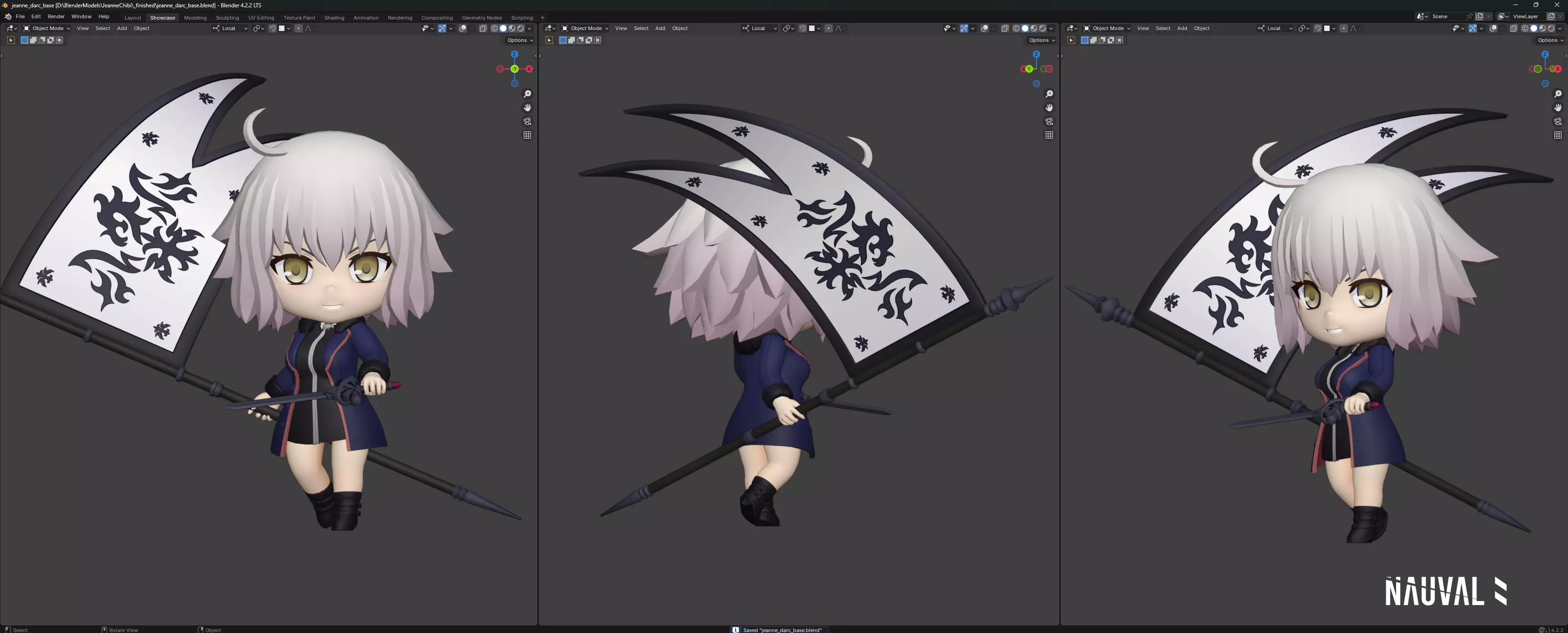
Task: Click pan hand icon in right viewport
Action: point(1558,107)
